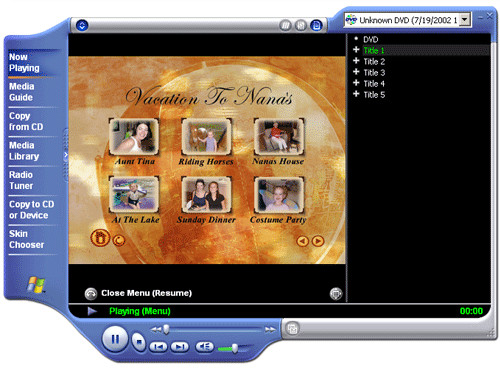The image size is (500, 370).
Task: Click the Close Menu (Resume) icon
Action: click(x=91, y=293)
